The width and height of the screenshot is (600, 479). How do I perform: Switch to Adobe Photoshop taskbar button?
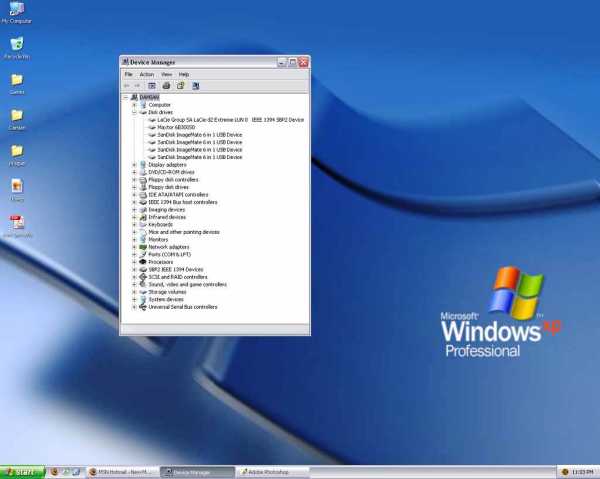click(x=272, y=472)
